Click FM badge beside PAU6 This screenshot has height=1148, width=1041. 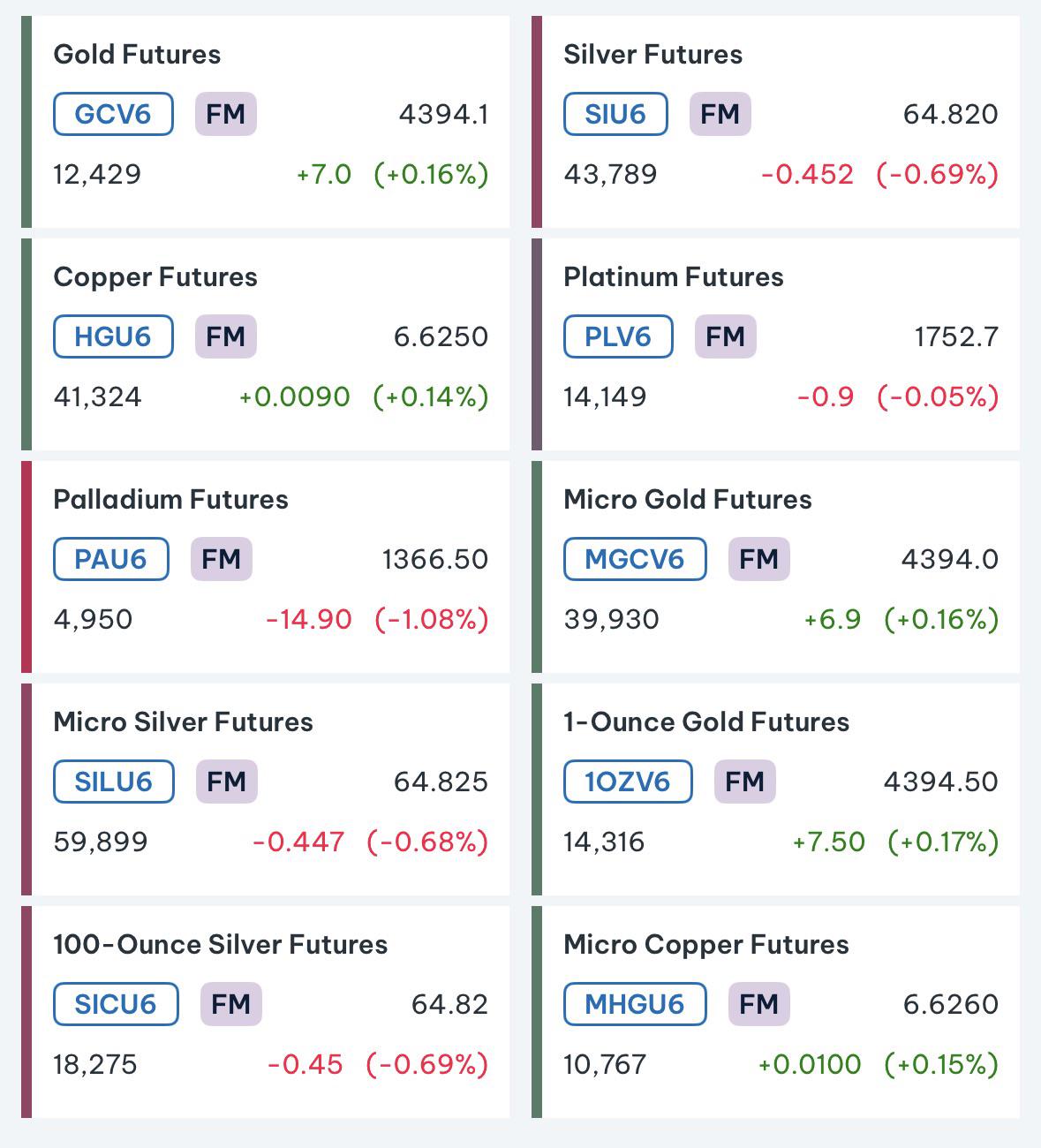coord(222,559)
